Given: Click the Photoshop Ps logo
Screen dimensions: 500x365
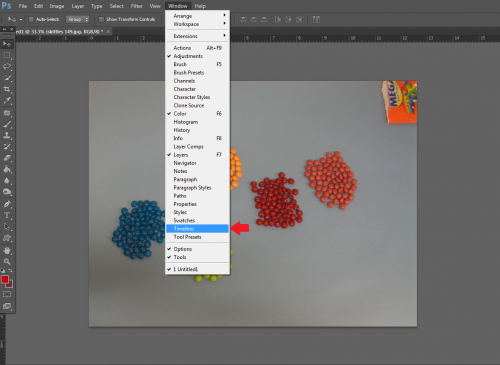Looking at the screenshot, I should [6, 6].
